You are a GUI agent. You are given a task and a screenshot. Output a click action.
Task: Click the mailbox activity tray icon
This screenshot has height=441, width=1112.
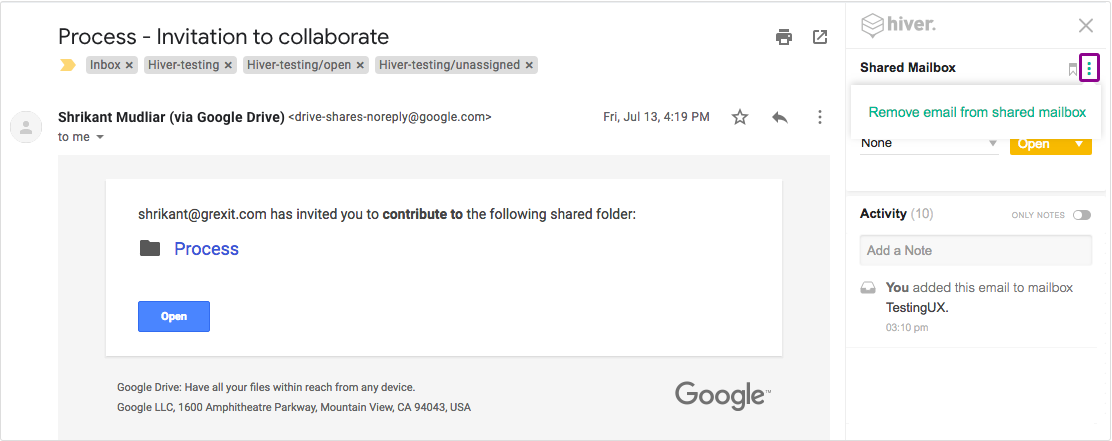(868, 288)
